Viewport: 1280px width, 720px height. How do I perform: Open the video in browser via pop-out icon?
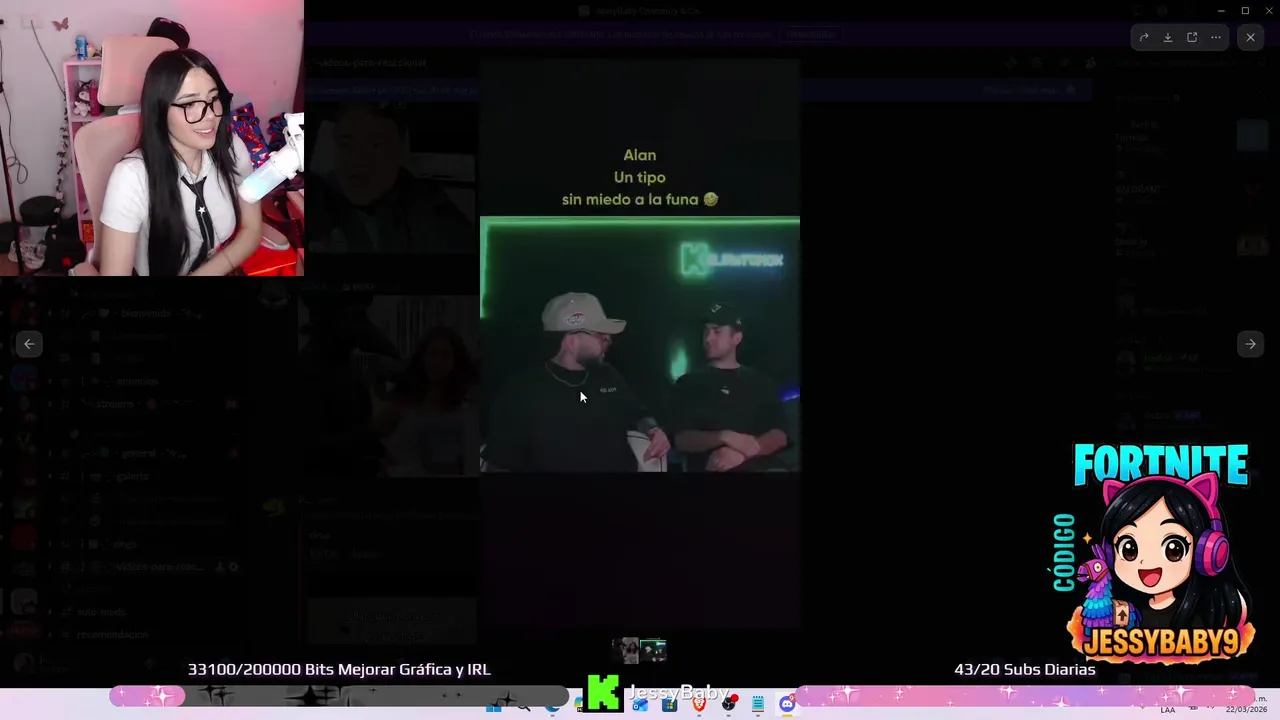coord(1192,37)
